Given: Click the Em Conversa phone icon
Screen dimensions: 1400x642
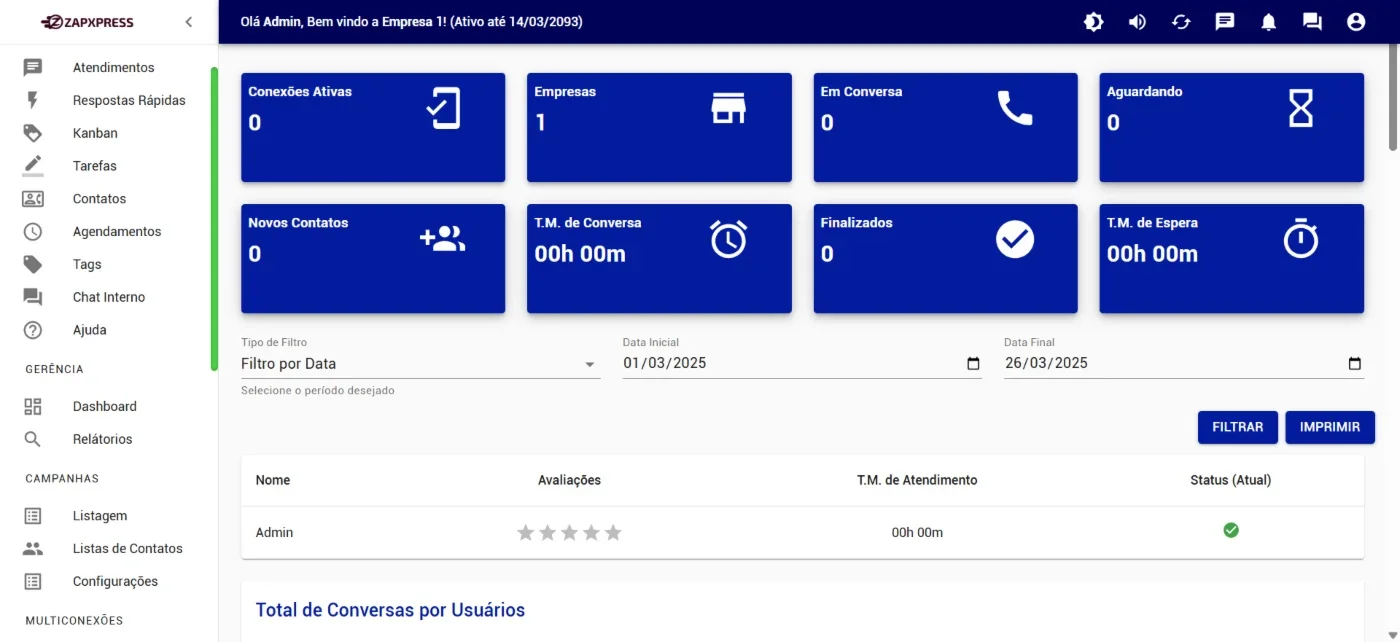Looking at the screenshot, I should [x=1015, y=108].
